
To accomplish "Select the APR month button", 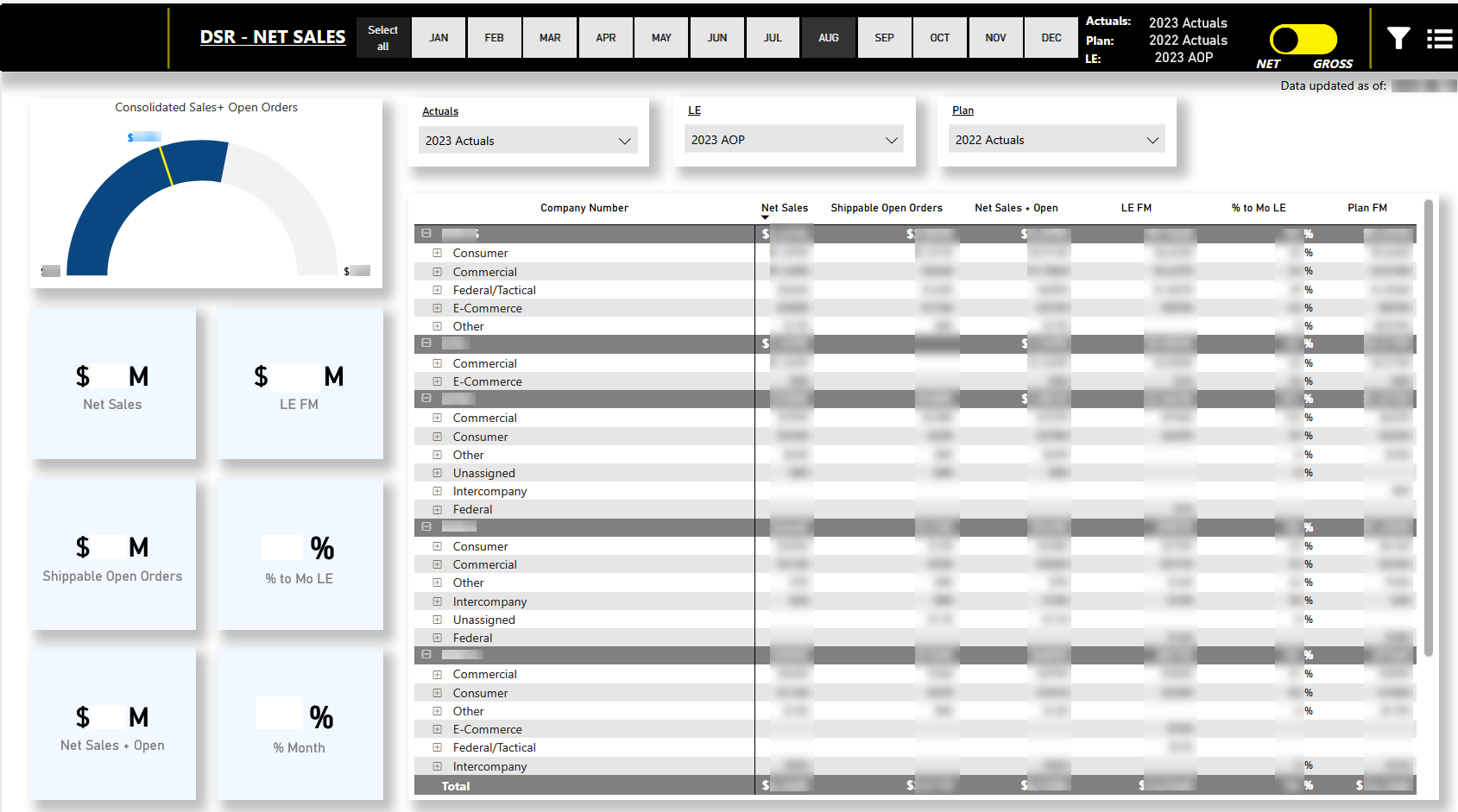I will [606, 38].
